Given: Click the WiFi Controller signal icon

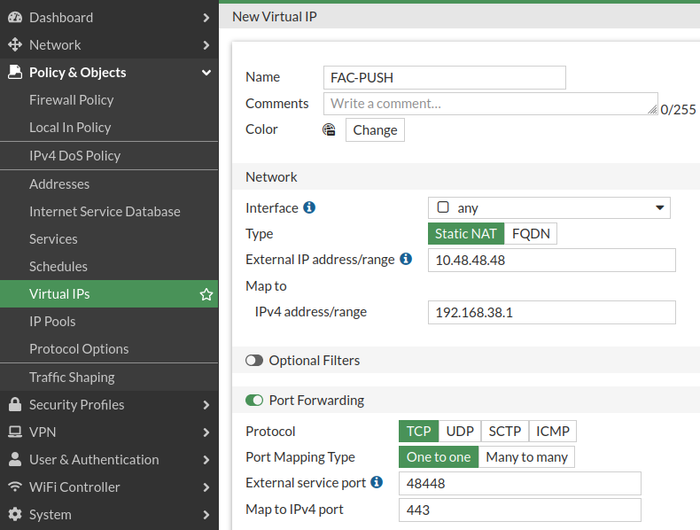Looking at the screenshot, I should coord(15,487).
